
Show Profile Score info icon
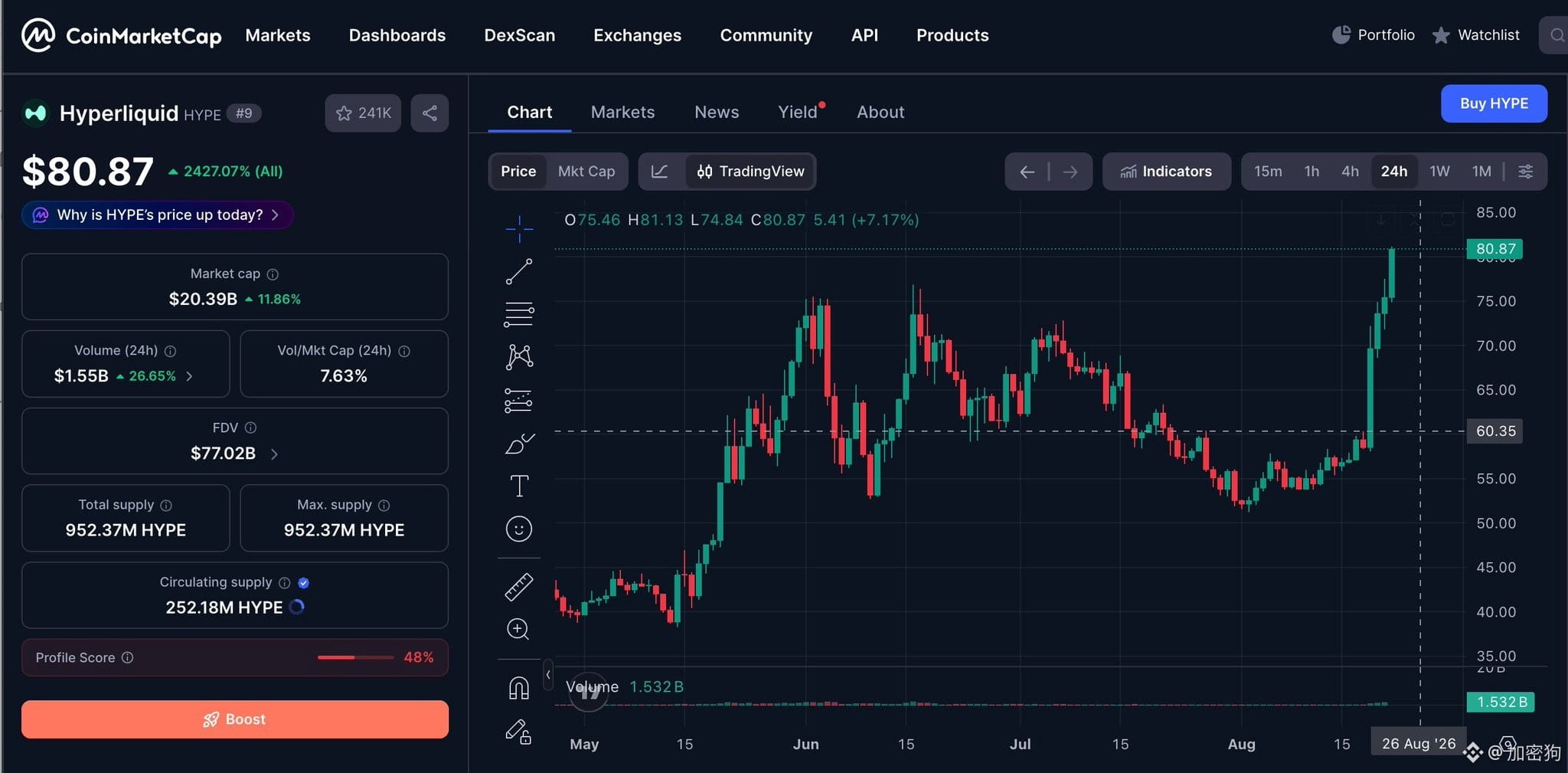(x=128, y=657)
